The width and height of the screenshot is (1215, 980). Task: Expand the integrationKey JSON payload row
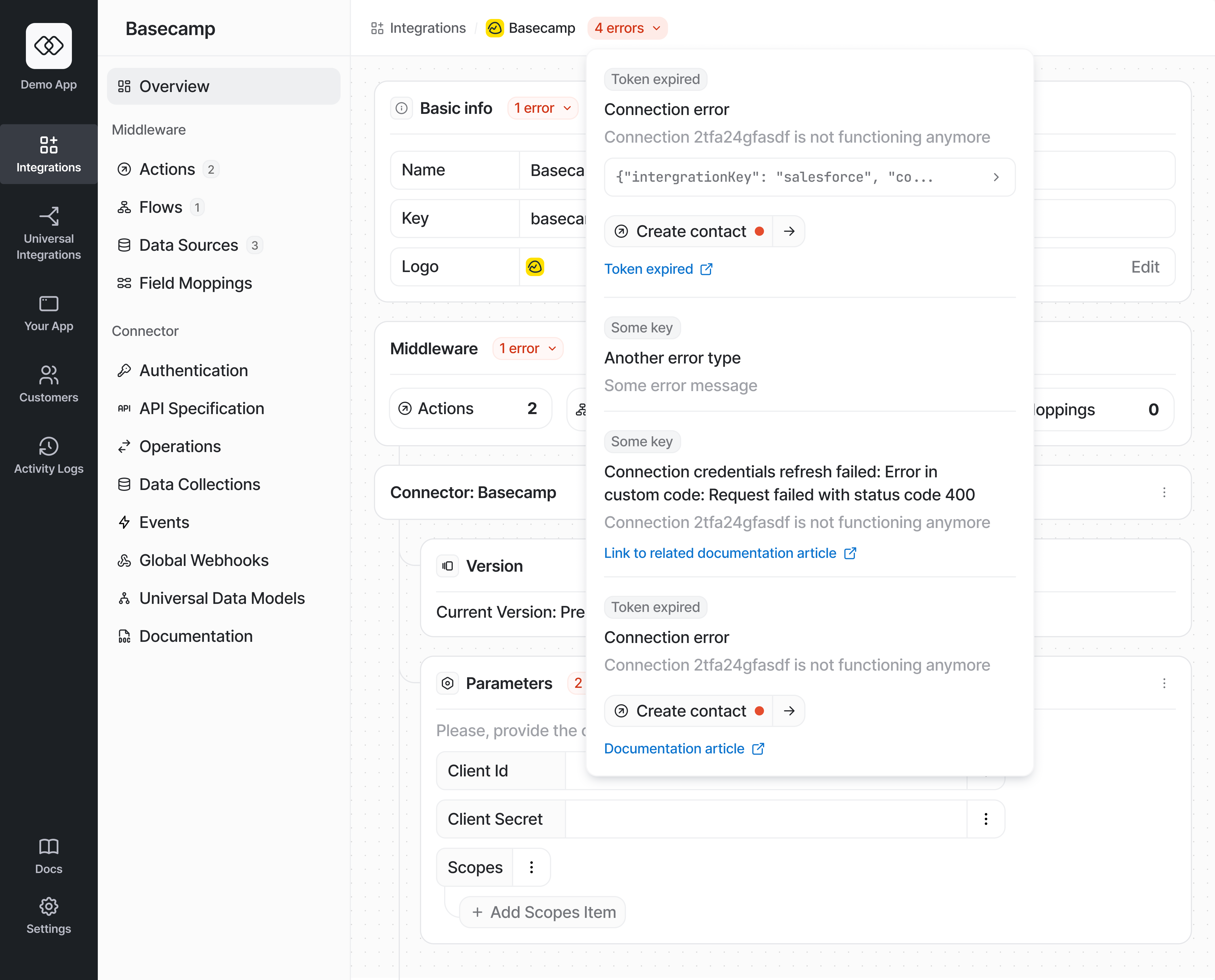(x=809, y=177)
